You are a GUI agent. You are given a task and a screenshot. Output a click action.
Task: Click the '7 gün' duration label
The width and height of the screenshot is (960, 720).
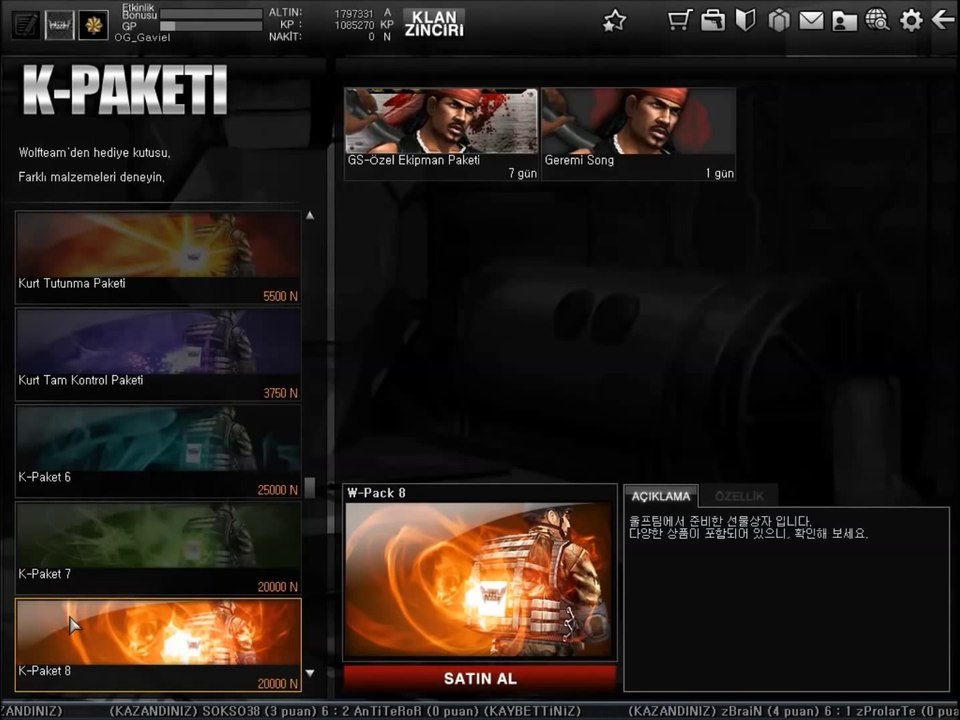[522, 173]
